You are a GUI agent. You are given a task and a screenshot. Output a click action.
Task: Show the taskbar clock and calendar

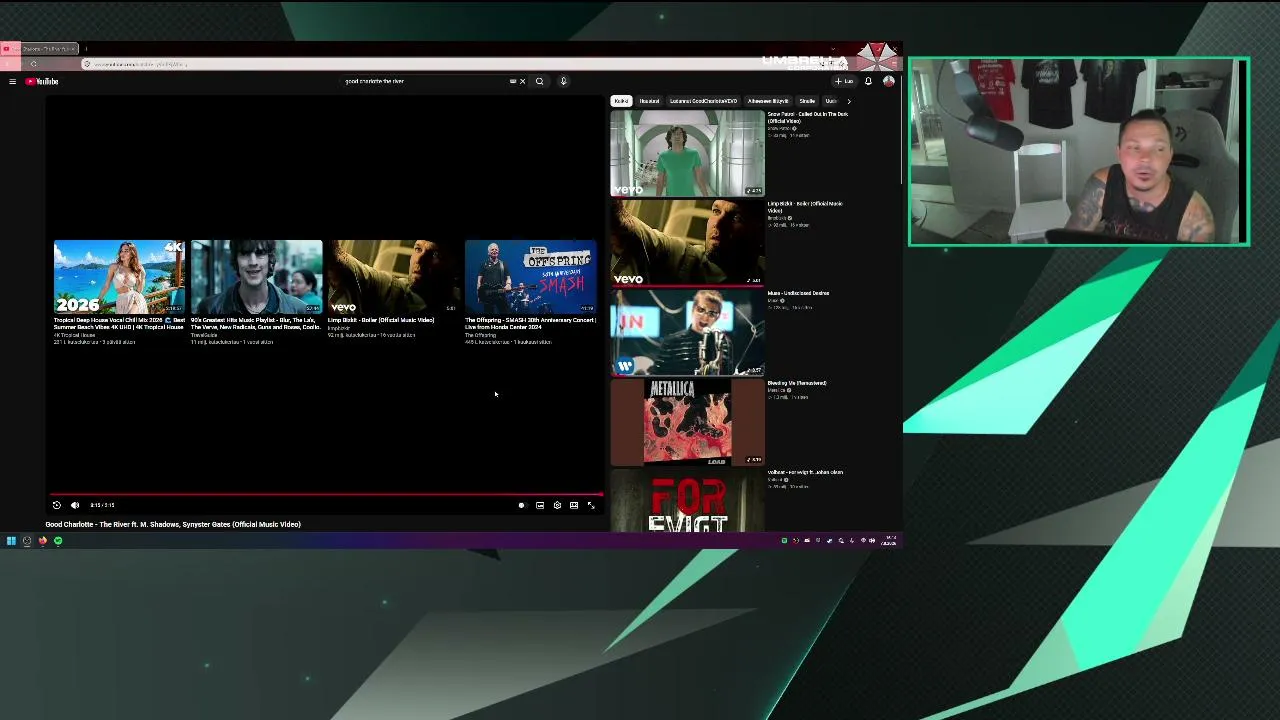click(x=889, y=541)
